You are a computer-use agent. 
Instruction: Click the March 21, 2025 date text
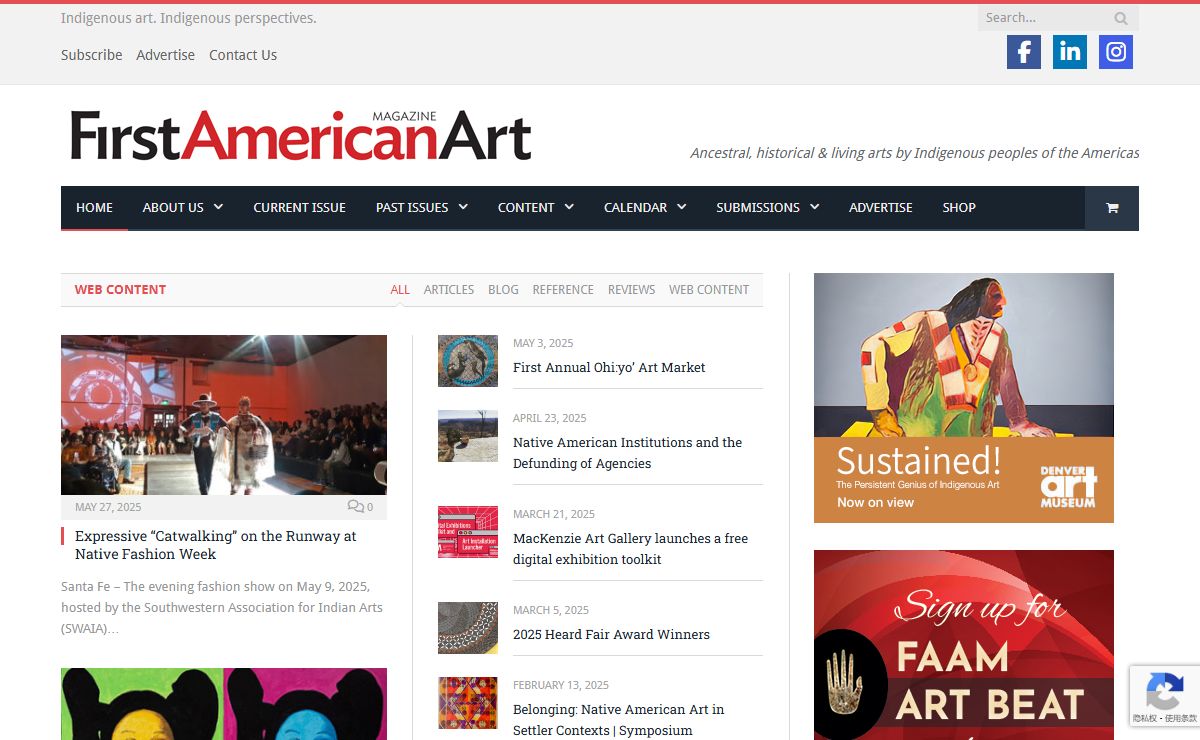coord(554,514)
